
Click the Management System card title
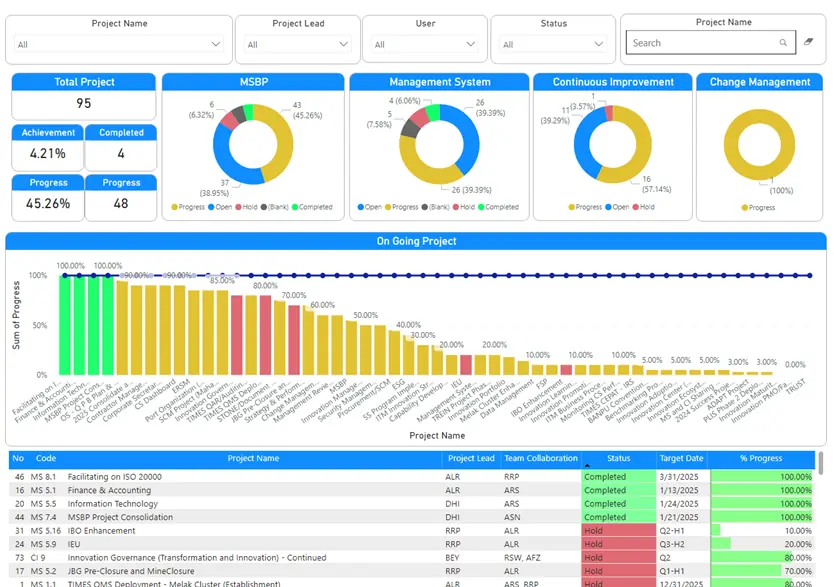[439, 82]
